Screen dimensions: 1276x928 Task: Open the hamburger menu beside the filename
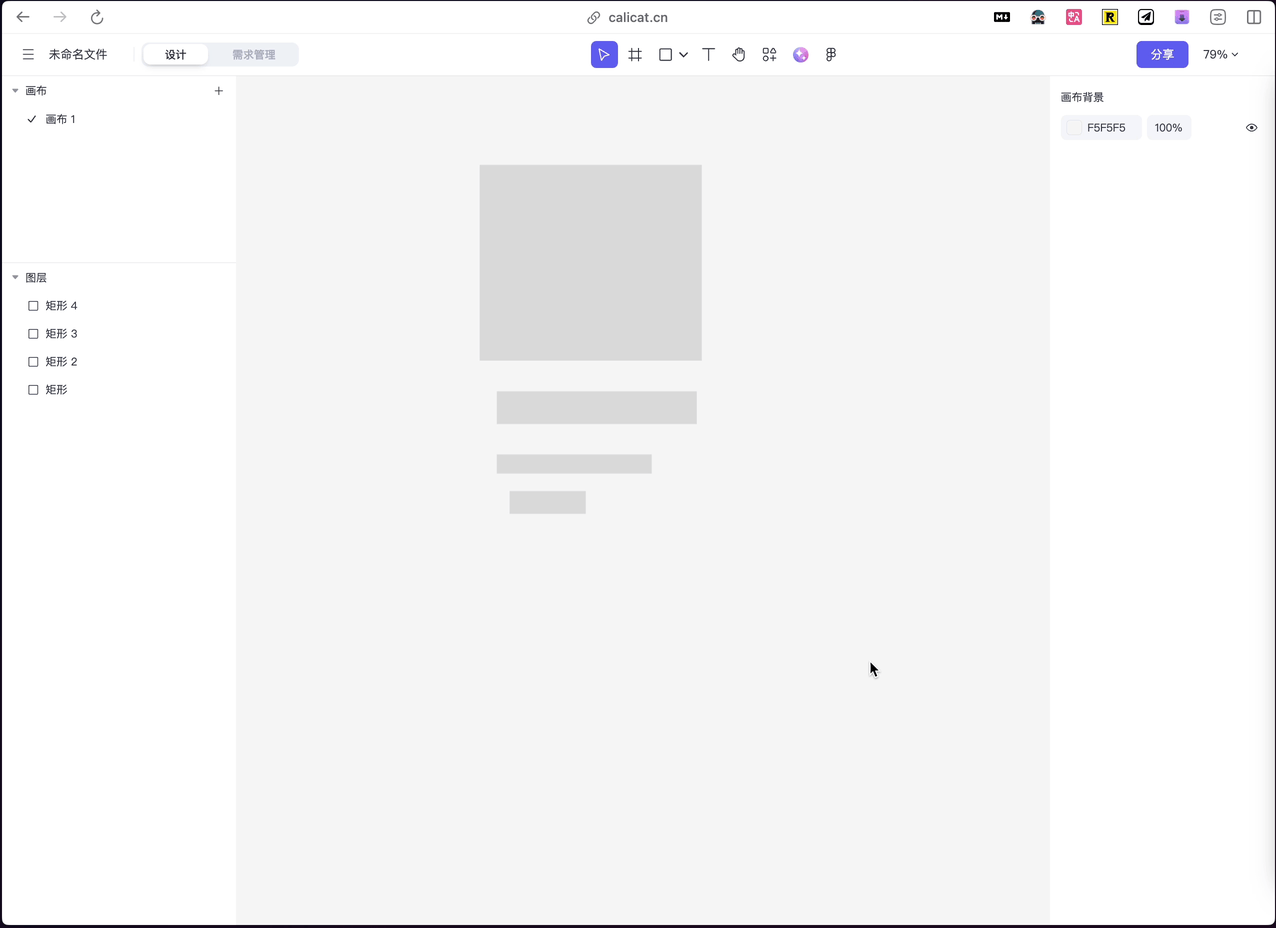point(28,54)
